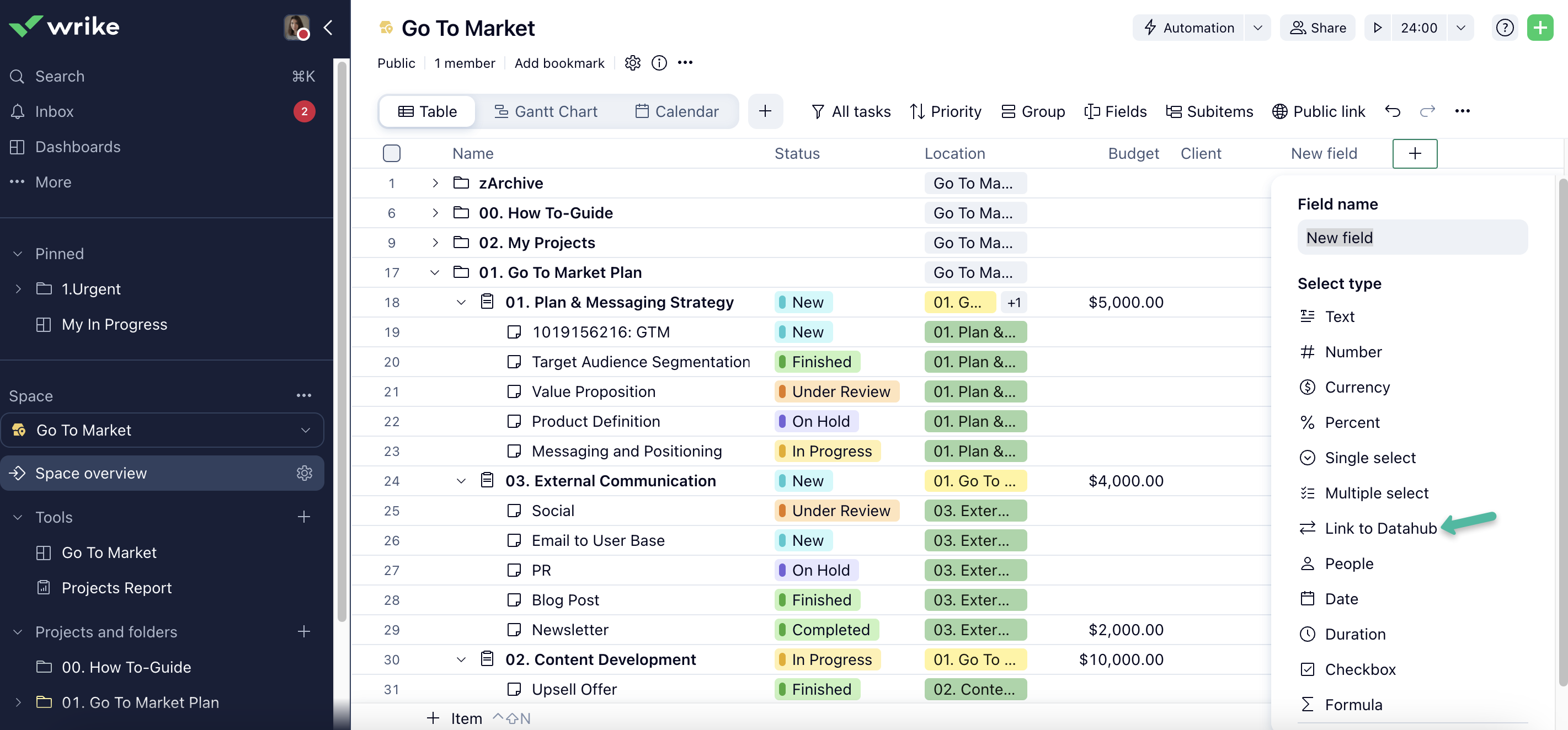Click the Under Review status of Value Proposition
This screenshot has width=1568, height=730.
click(x=837, y=392)
